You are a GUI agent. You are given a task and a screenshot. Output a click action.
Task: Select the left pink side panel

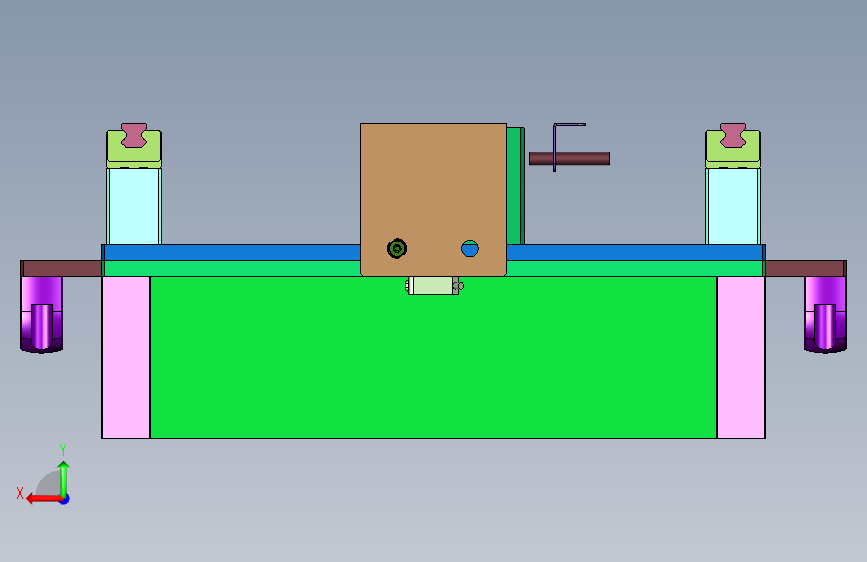point(126,357)
